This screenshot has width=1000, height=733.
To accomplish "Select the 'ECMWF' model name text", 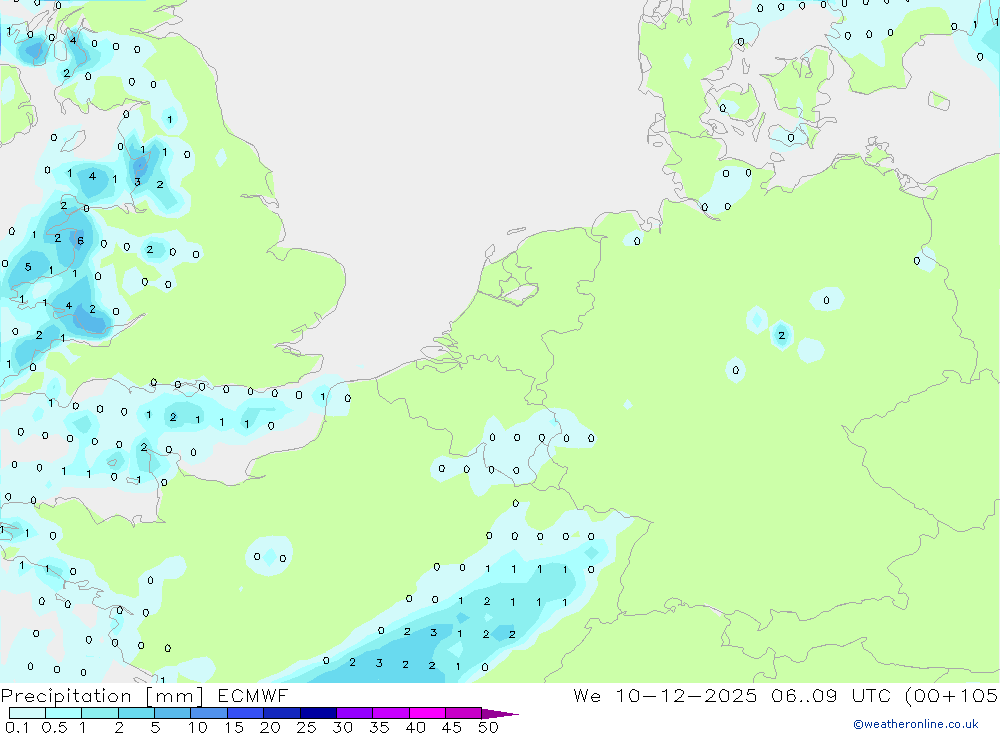I will [x=253, y=696].
